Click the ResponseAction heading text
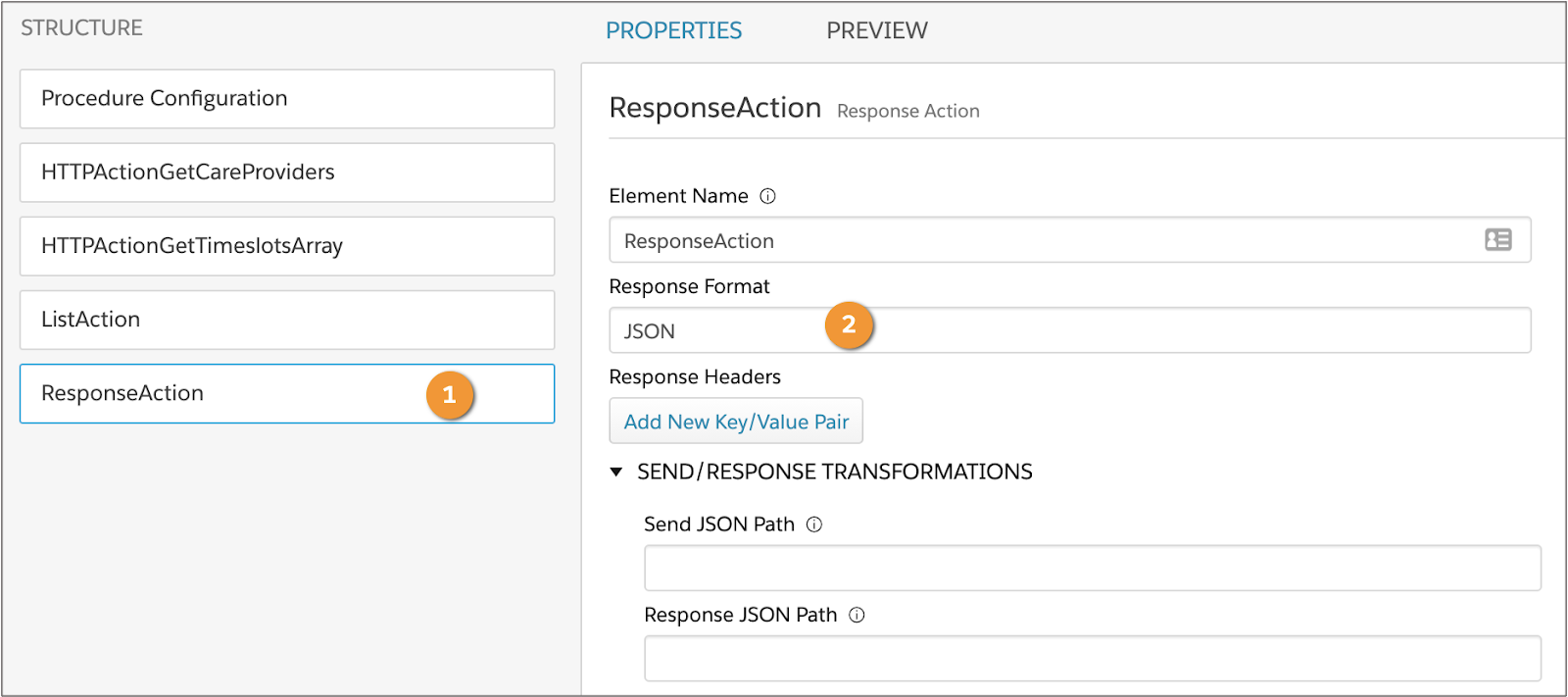 [715, 108]
